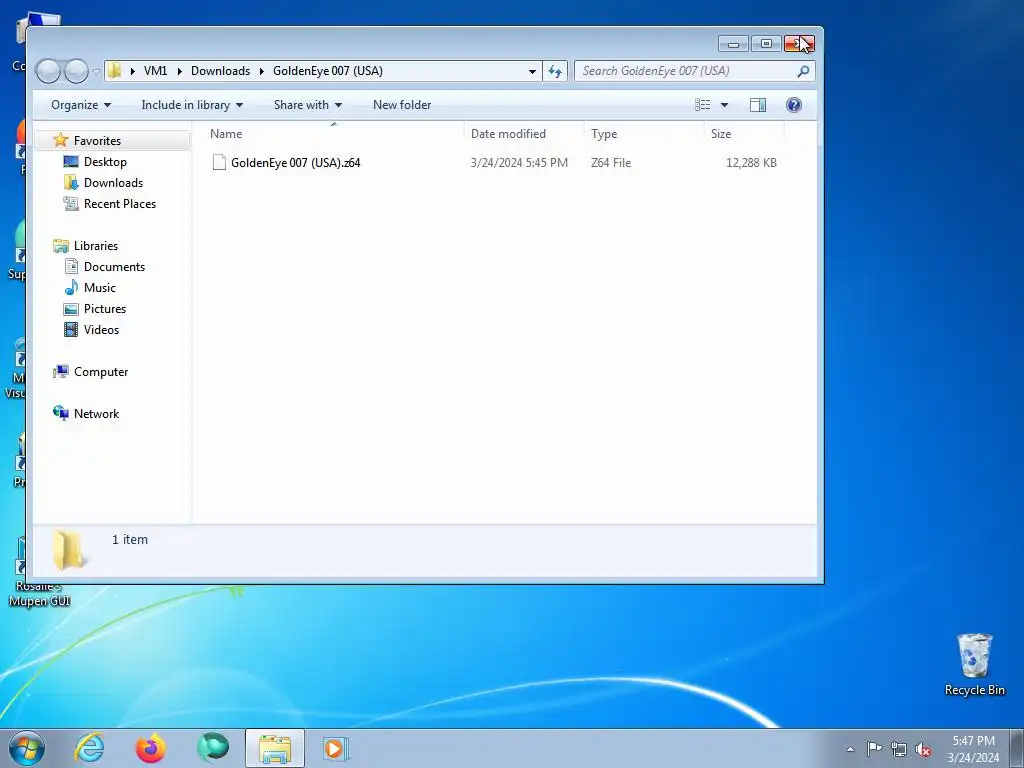Open Recent Places under Favorites
Image resolution: width=1024 pixels, height=768 pixels.
(120, 204)
